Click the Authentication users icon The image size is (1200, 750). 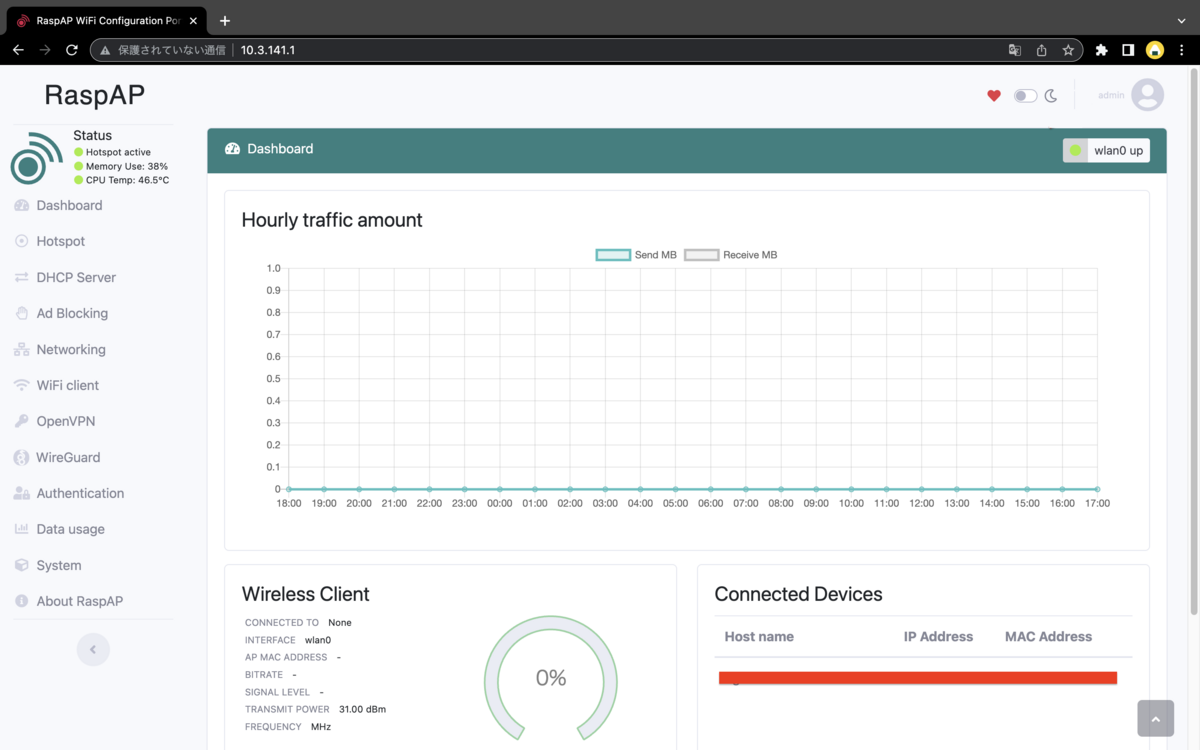21,493
